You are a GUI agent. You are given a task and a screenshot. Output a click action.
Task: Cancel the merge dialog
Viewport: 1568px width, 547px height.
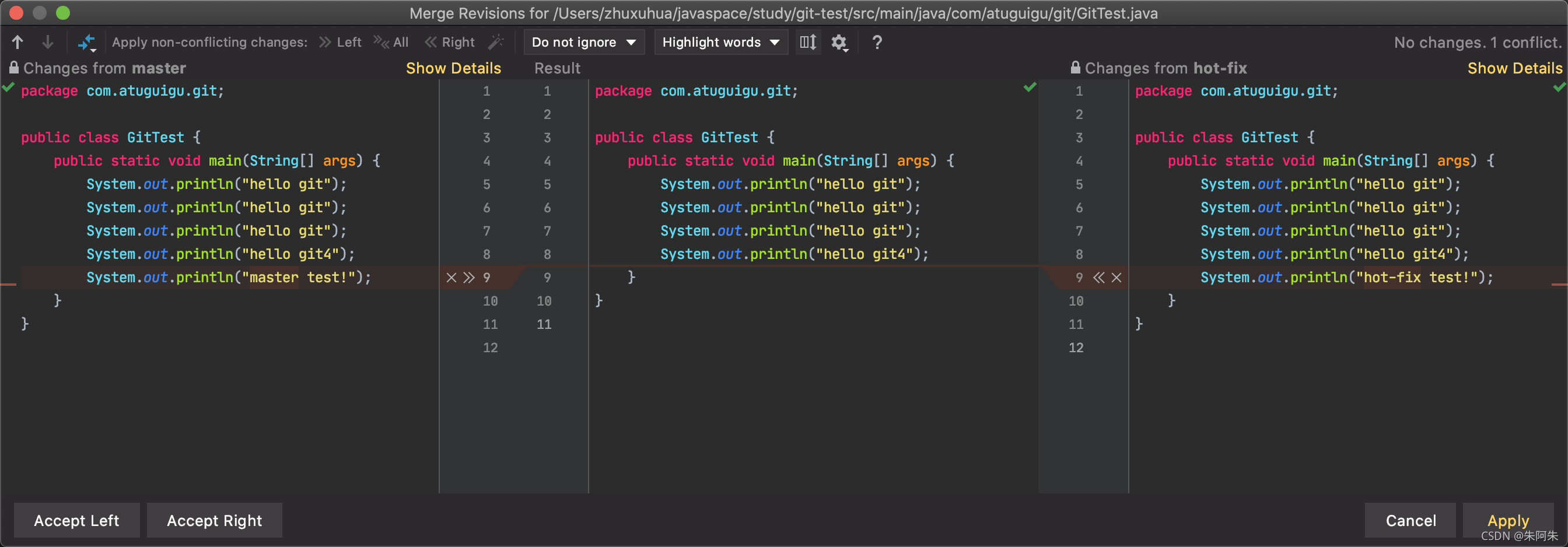1410,520
